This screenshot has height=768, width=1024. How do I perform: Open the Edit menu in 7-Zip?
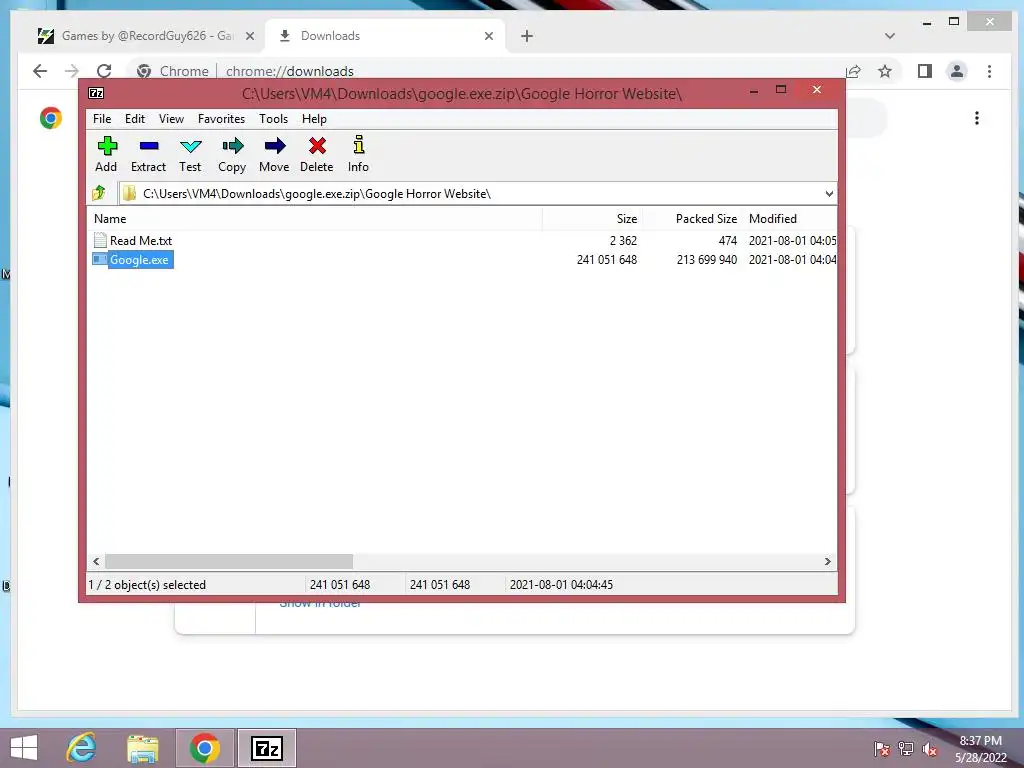click(135, 119)
